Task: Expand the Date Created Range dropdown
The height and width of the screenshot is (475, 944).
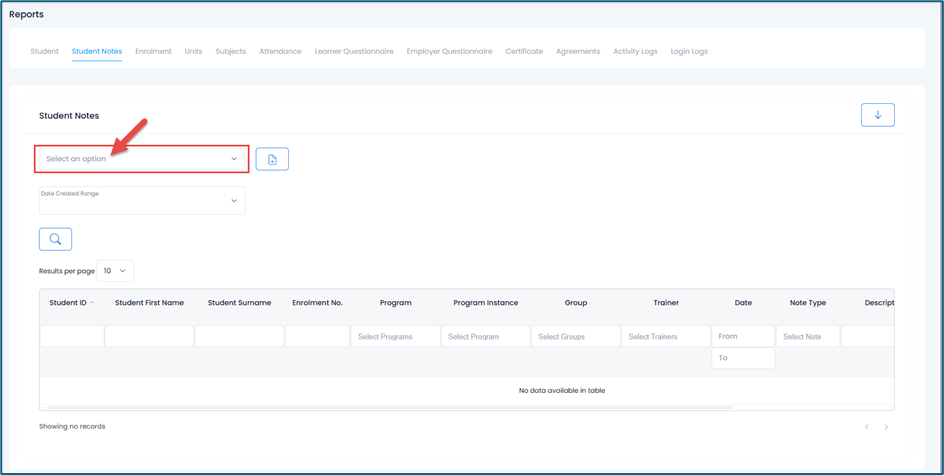Action: coord(141,200)
